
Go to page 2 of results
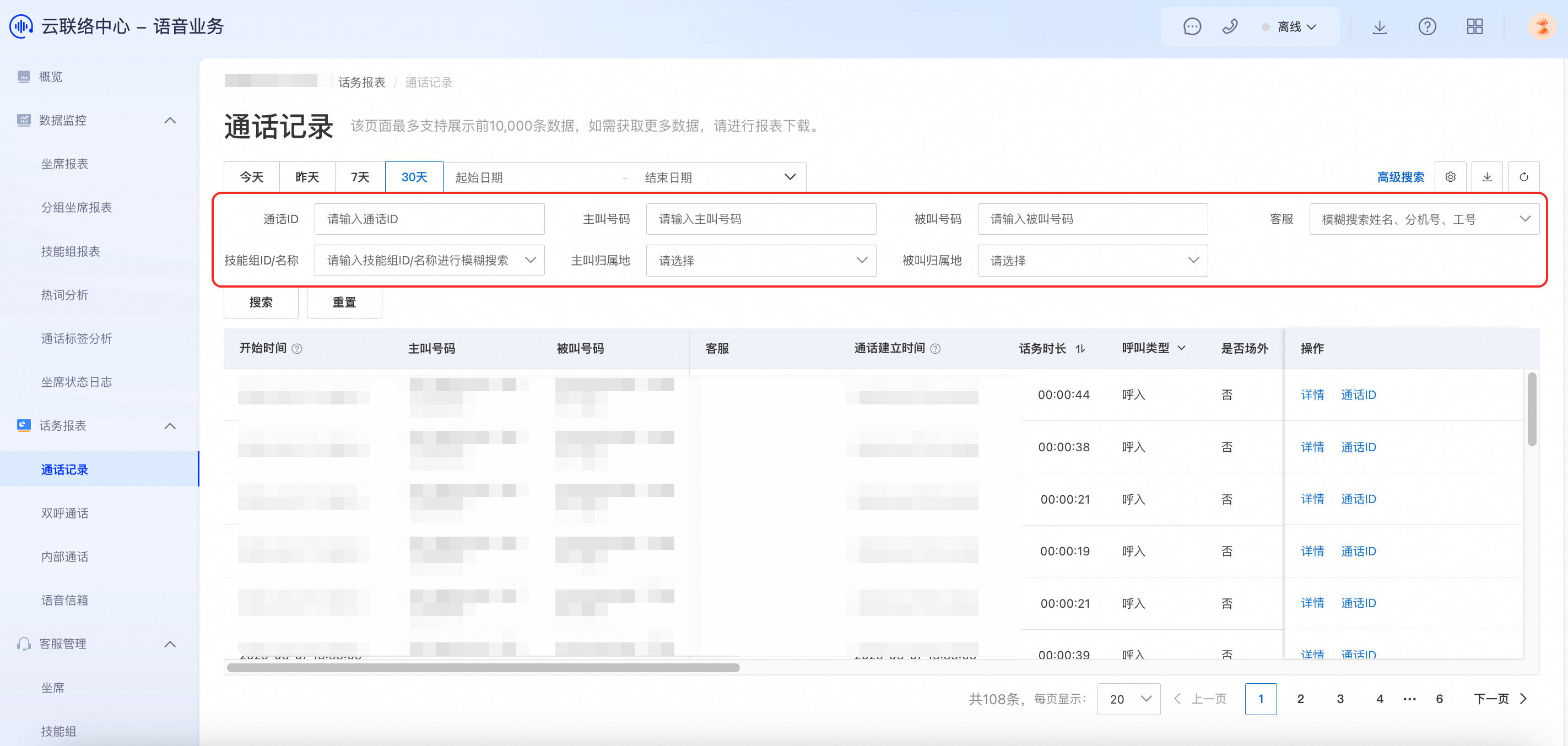coord(1300,699)
